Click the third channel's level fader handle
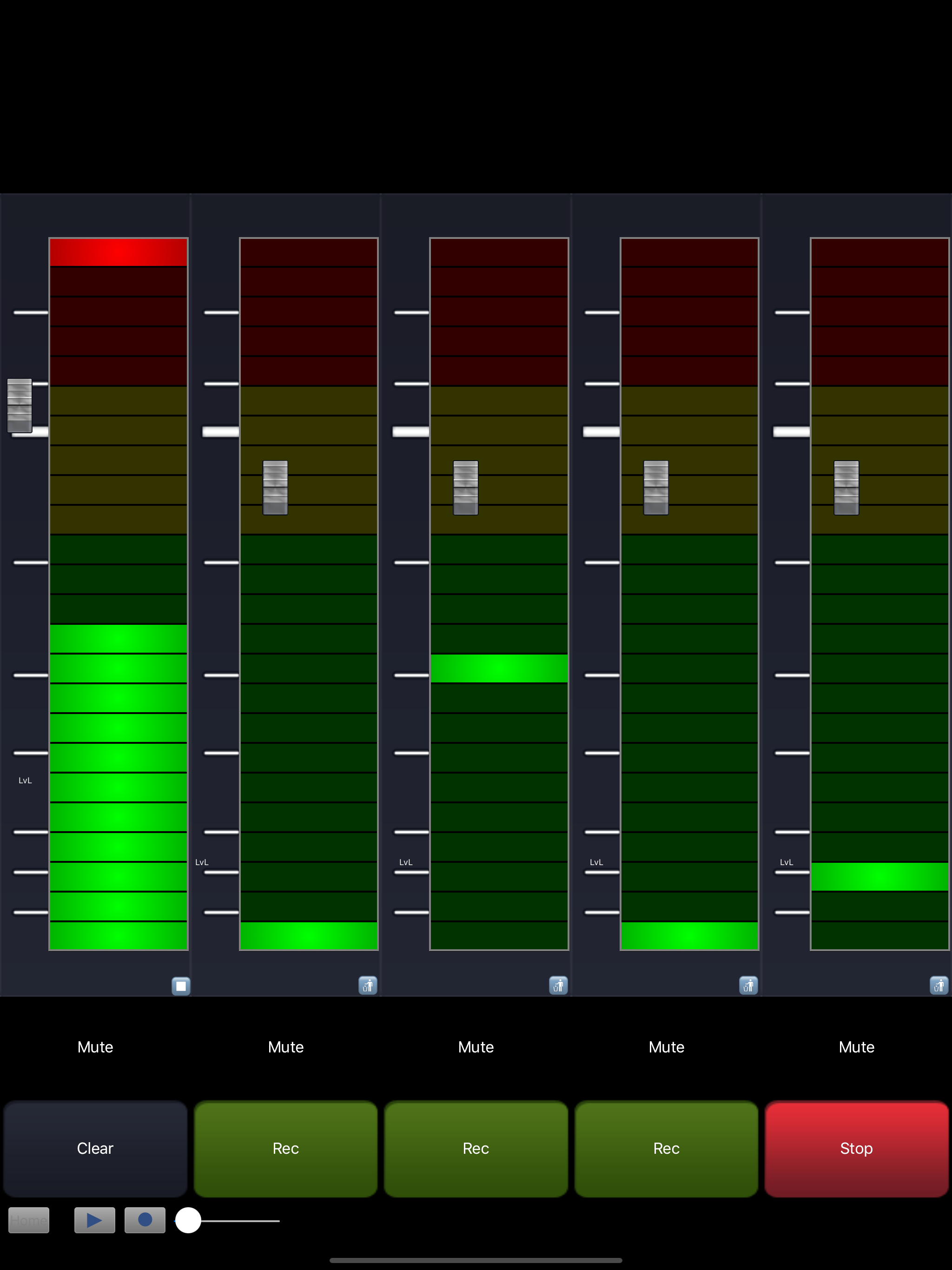Viewport: 952px width, 1270px height. pyautogui.click(x=466, y=488)
